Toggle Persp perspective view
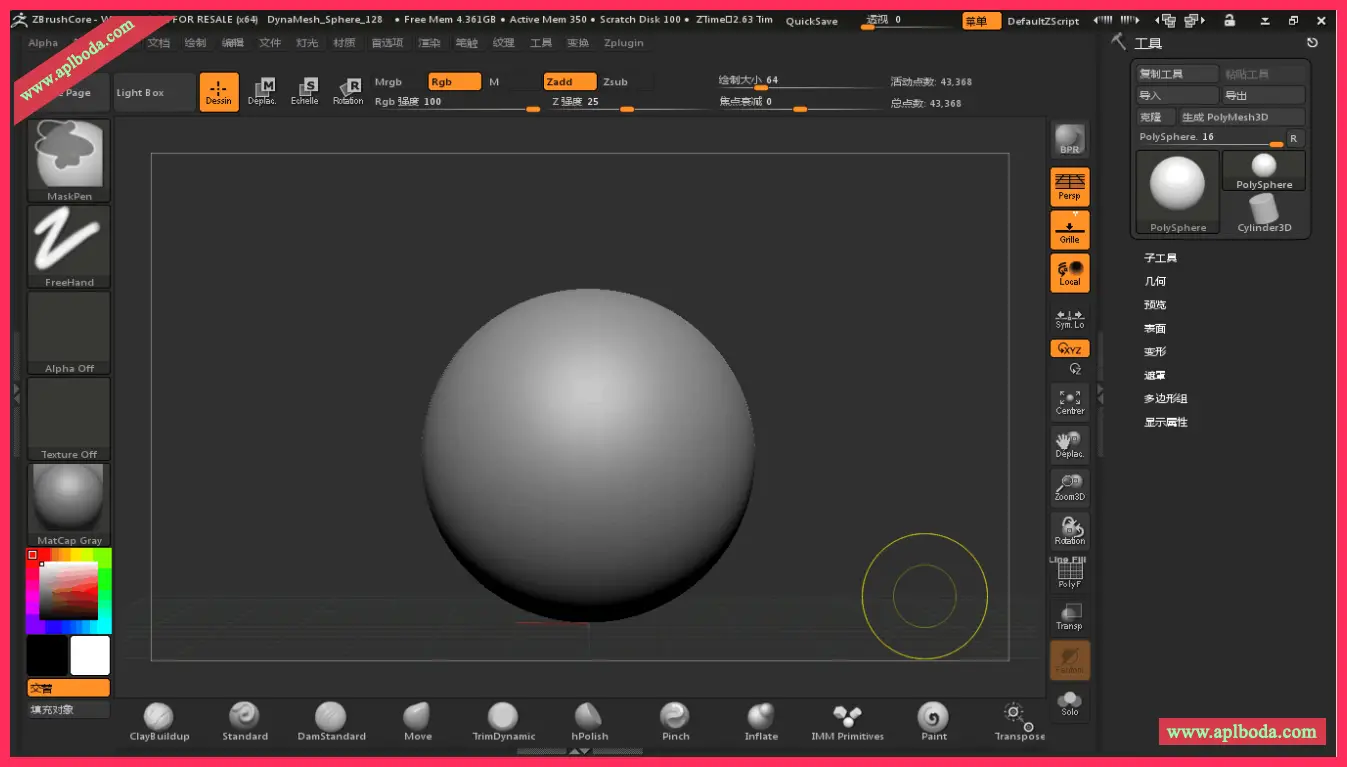1347x767 pixels. [1069, 186]
